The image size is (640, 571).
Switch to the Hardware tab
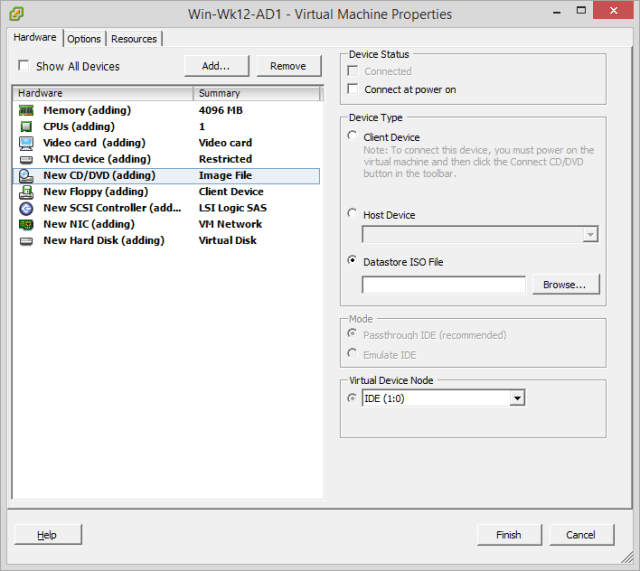tap(35, 38)
